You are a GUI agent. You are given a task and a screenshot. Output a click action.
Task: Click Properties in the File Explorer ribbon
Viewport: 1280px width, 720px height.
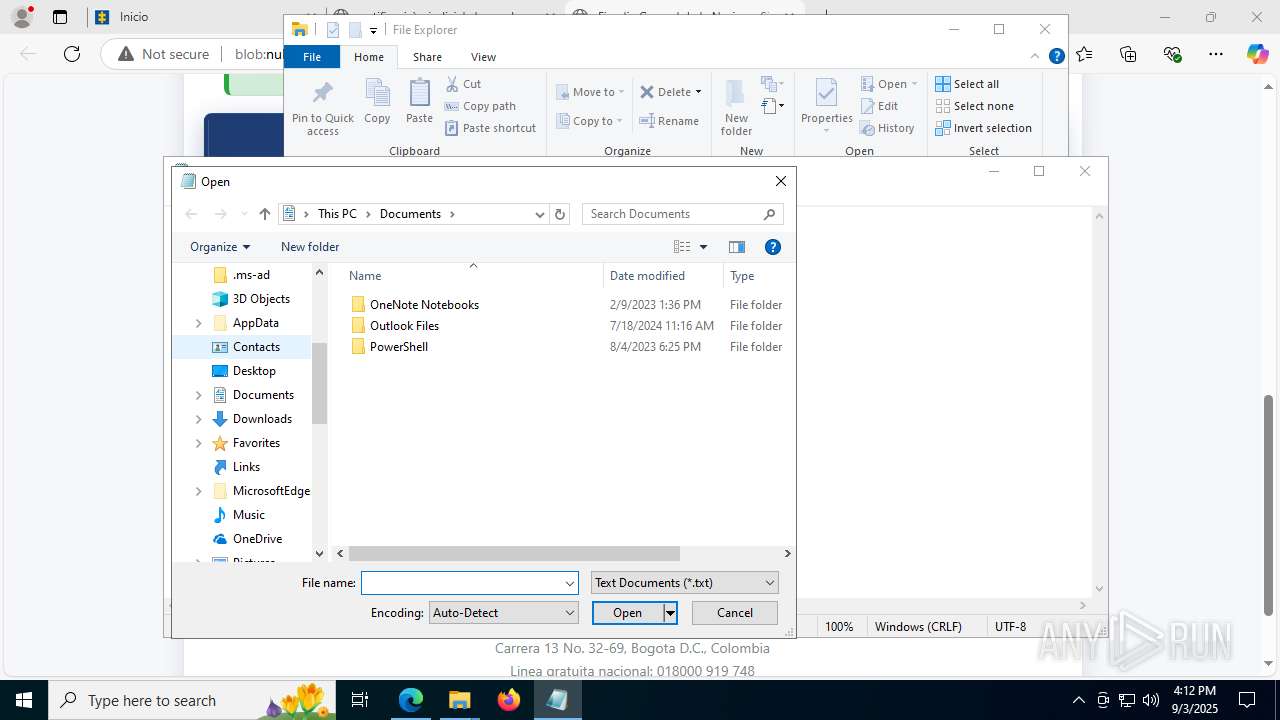(x=826, y=105)
